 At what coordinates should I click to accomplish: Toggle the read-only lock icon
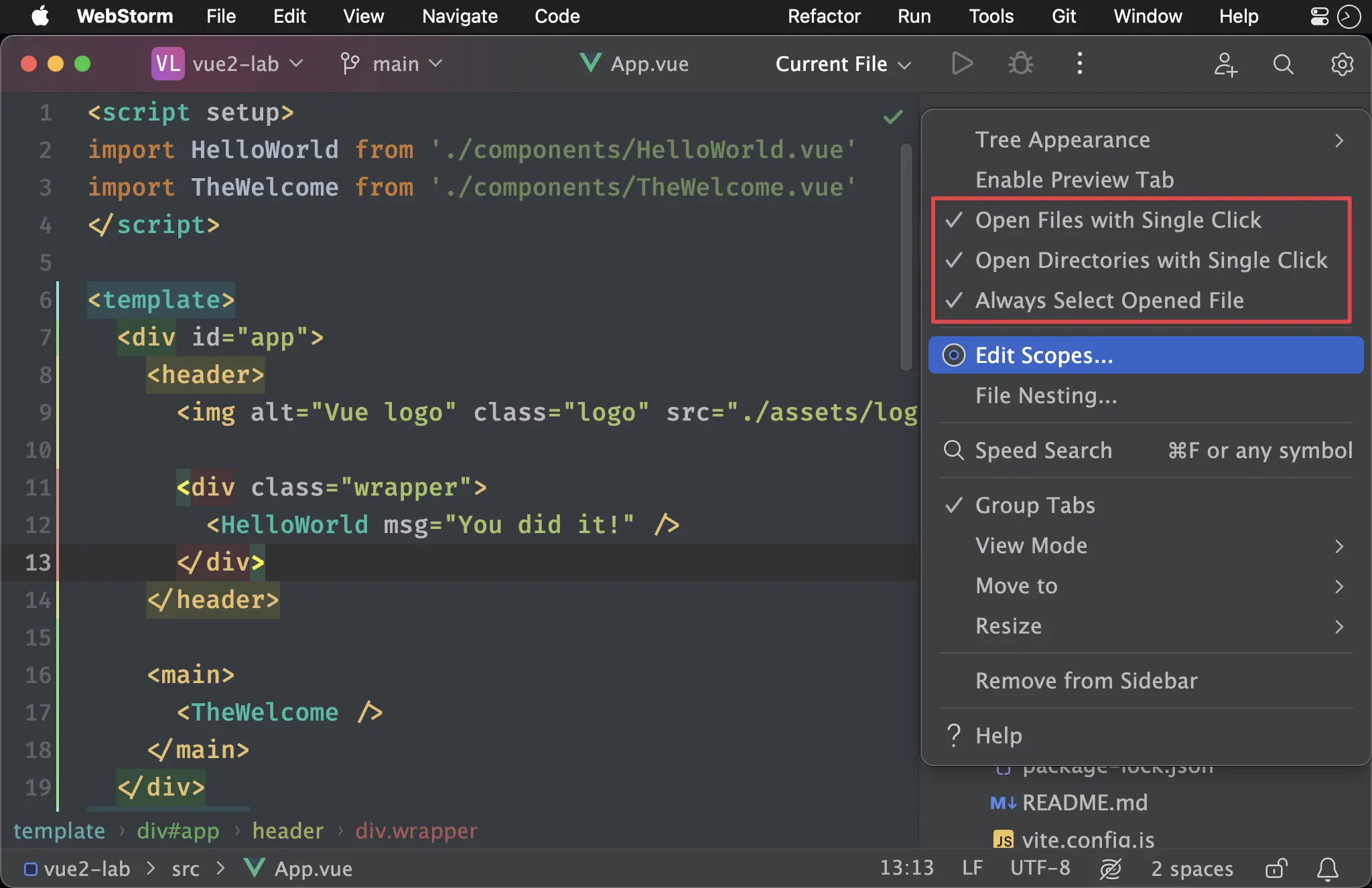point(1276,869)
